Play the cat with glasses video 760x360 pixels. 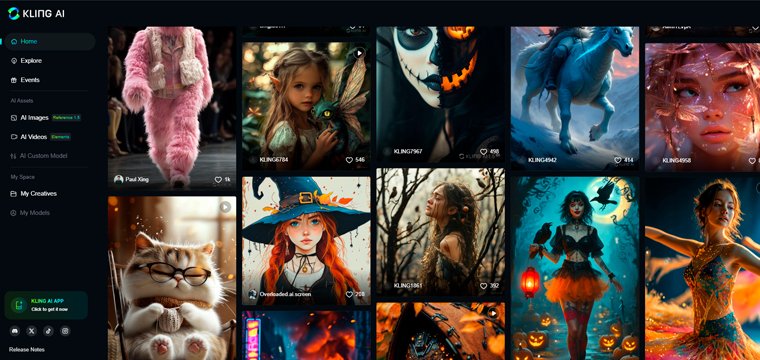point(225,207)
